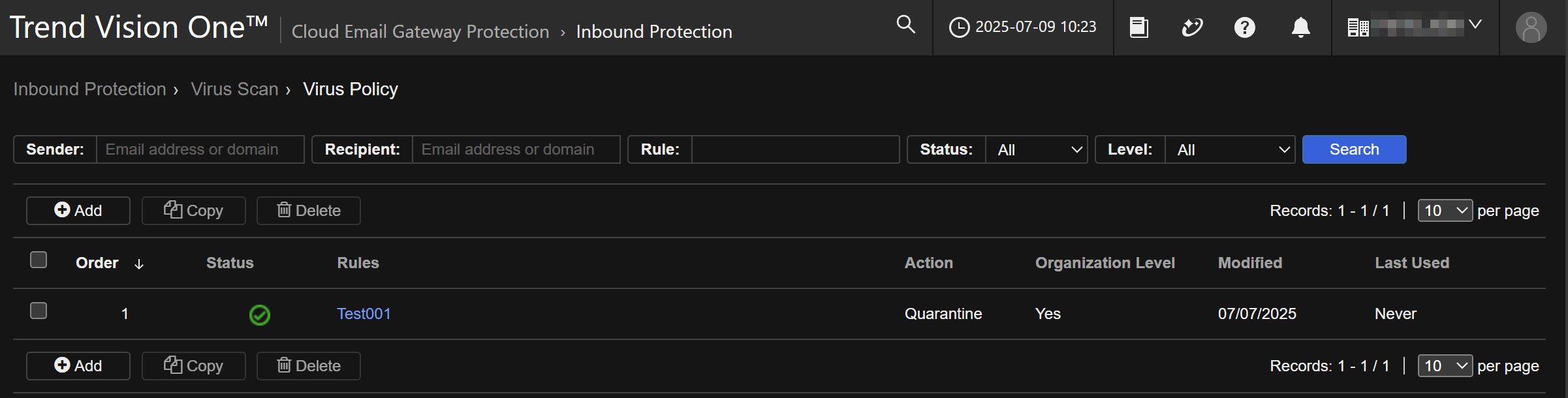This screenshot has height=398, width=1568.
Task: Go to Inbound Protection breadcrumb
Action: [x=90, y=89]
